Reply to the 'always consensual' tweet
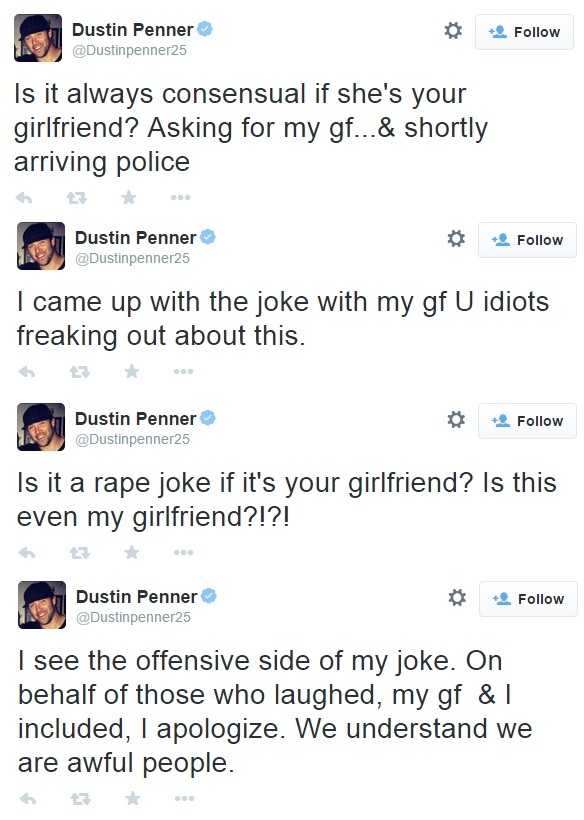Viewport: 584px width, 820px height. (24, 198)
